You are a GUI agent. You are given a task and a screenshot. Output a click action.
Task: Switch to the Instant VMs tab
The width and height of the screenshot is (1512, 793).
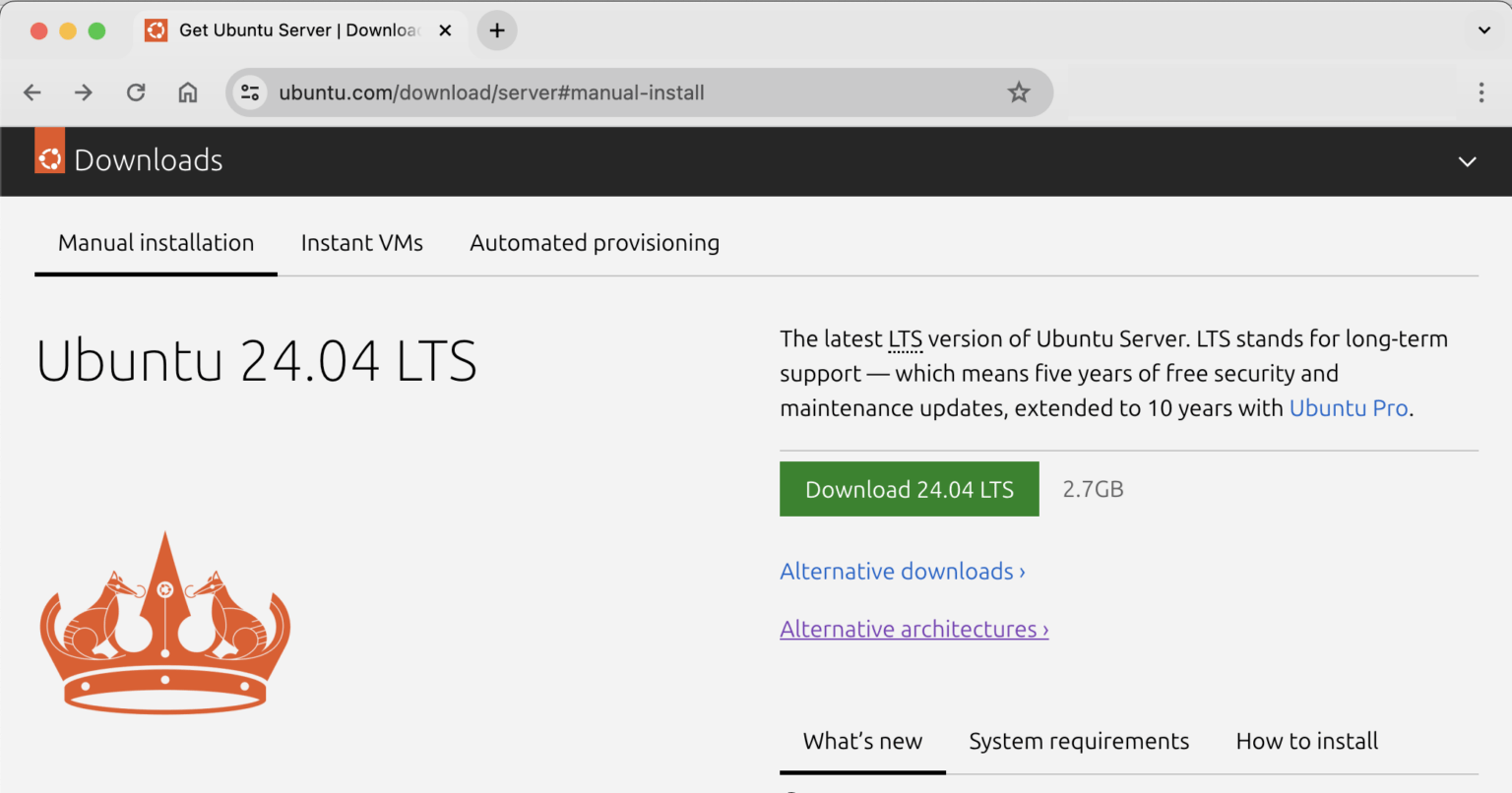click(x=361, y=243)
